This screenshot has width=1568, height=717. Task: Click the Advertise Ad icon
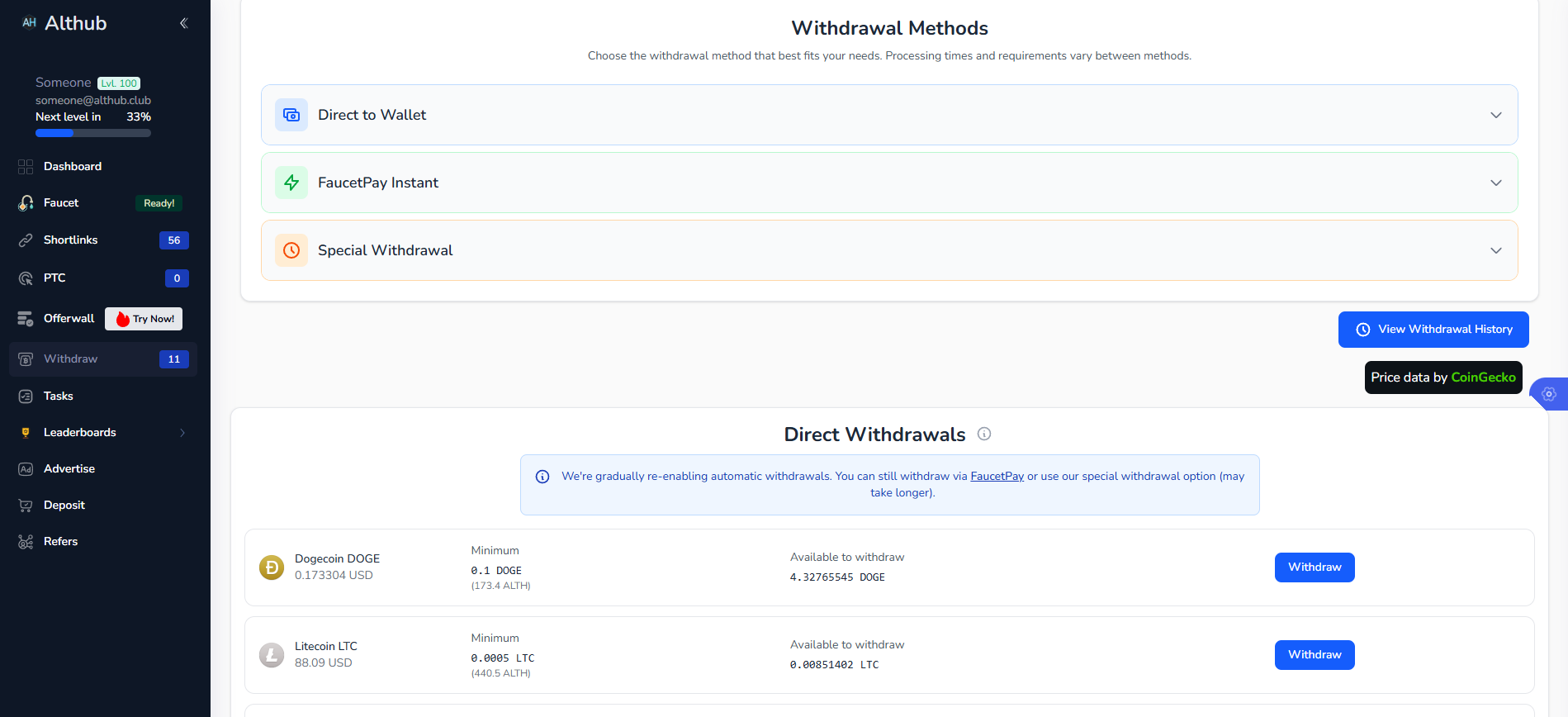click(26, 469)
